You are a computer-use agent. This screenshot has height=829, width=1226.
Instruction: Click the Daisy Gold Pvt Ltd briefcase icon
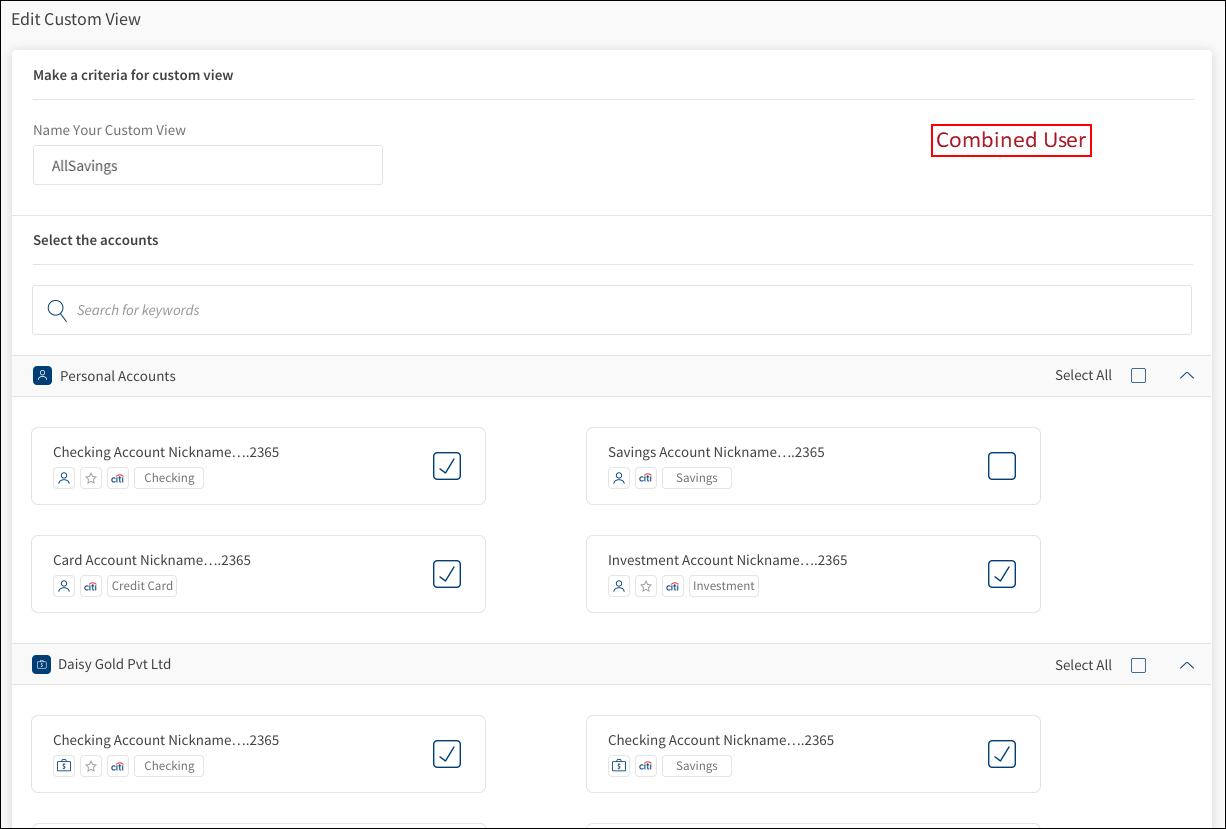(41, 664)
